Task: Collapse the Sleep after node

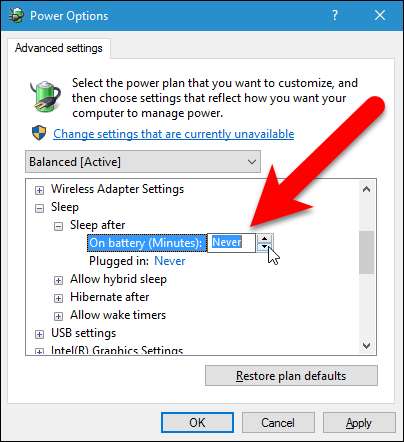Action: click(x=58, y=227)
